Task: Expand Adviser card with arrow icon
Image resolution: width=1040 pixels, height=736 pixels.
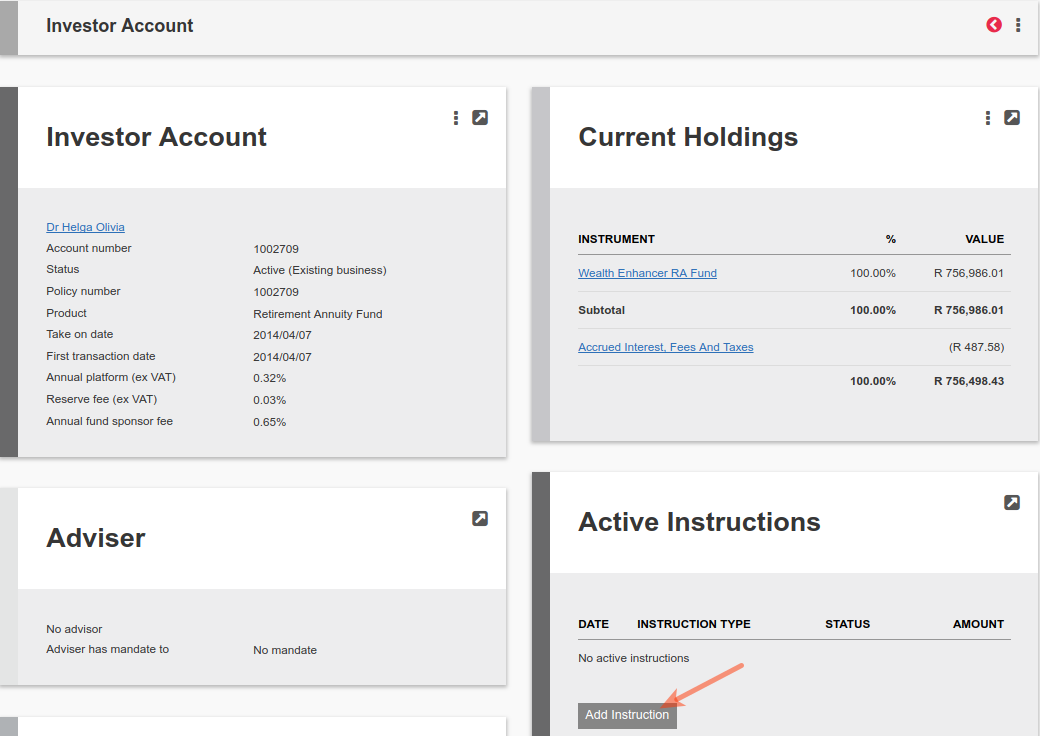Action: coord(480,519)
